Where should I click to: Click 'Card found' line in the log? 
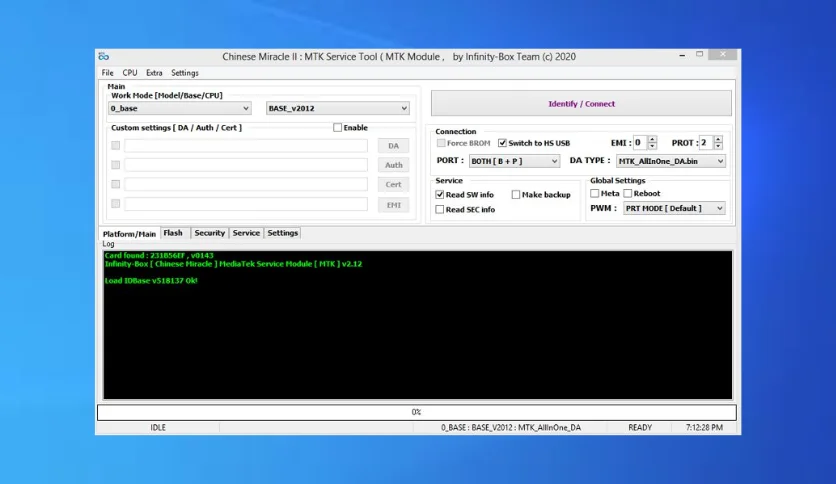pos(159,255)
